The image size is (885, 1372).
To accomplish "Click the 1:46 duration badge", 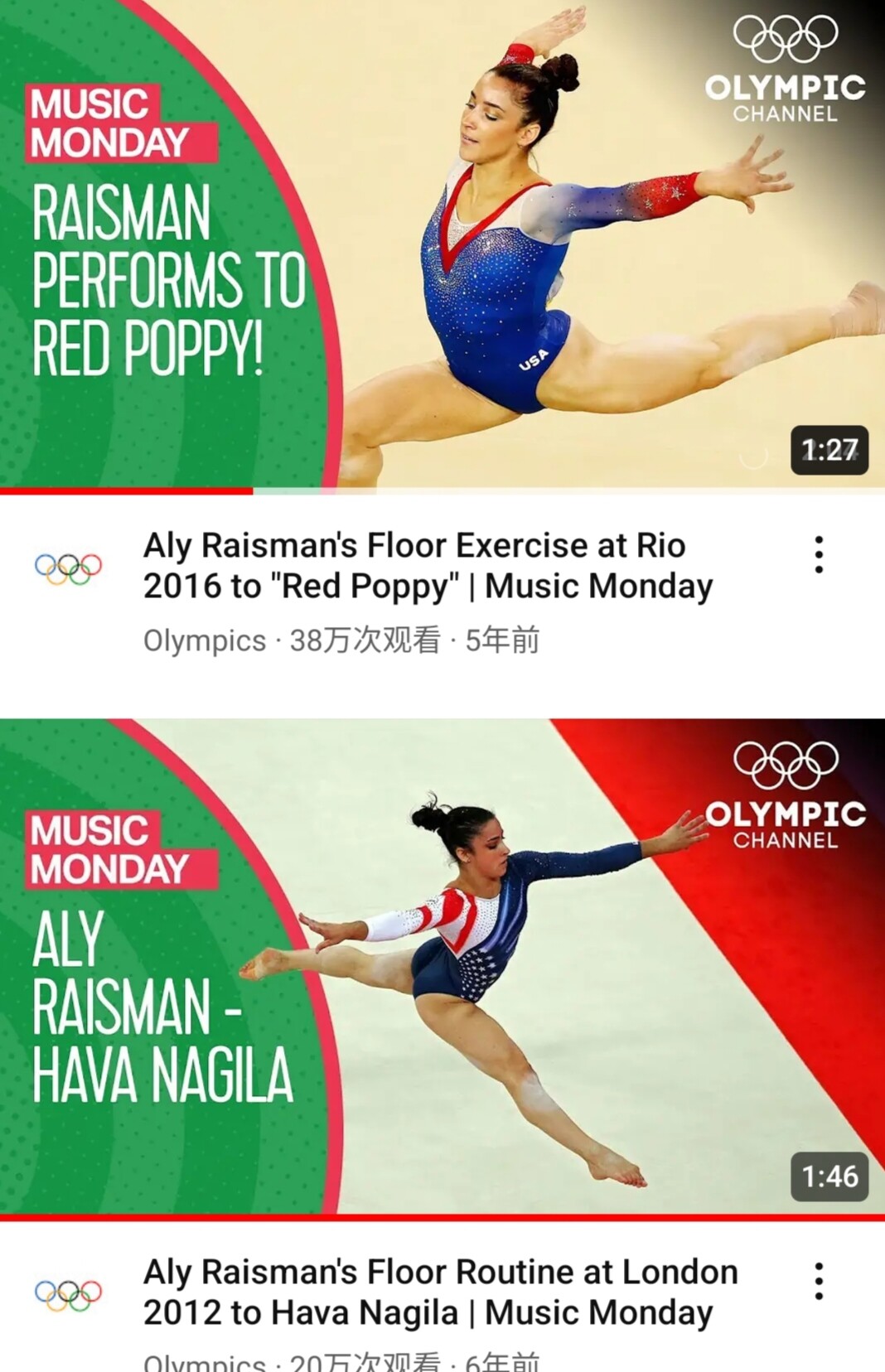I will (x=829, y=1176).
